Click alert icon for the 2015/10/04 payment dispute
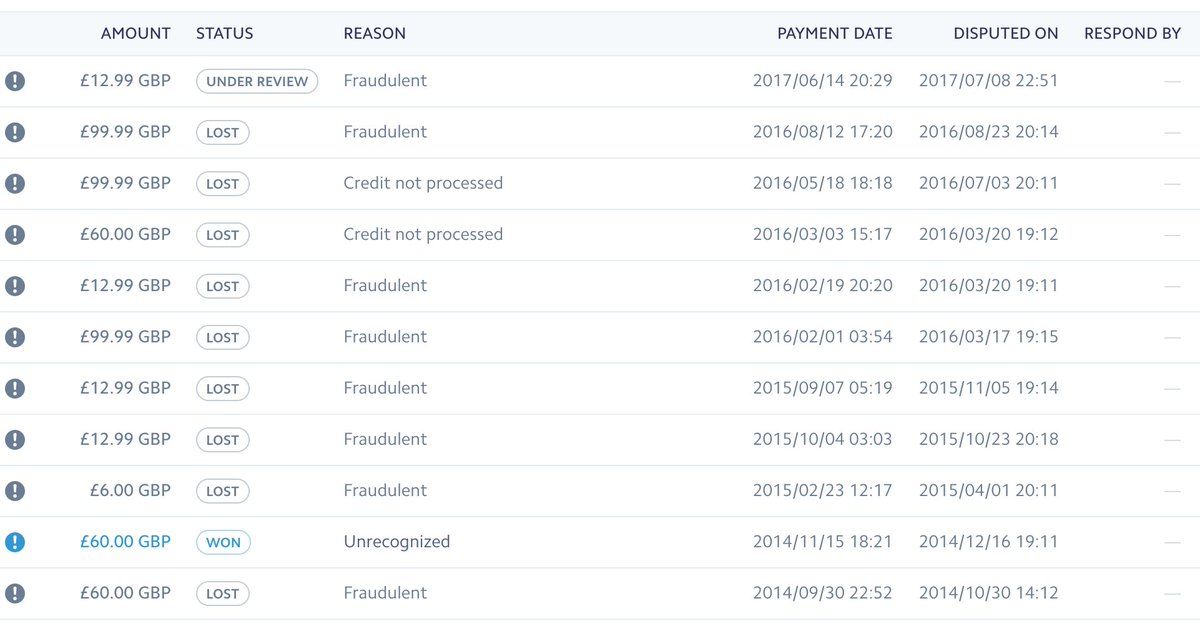 tap(15, 440)
